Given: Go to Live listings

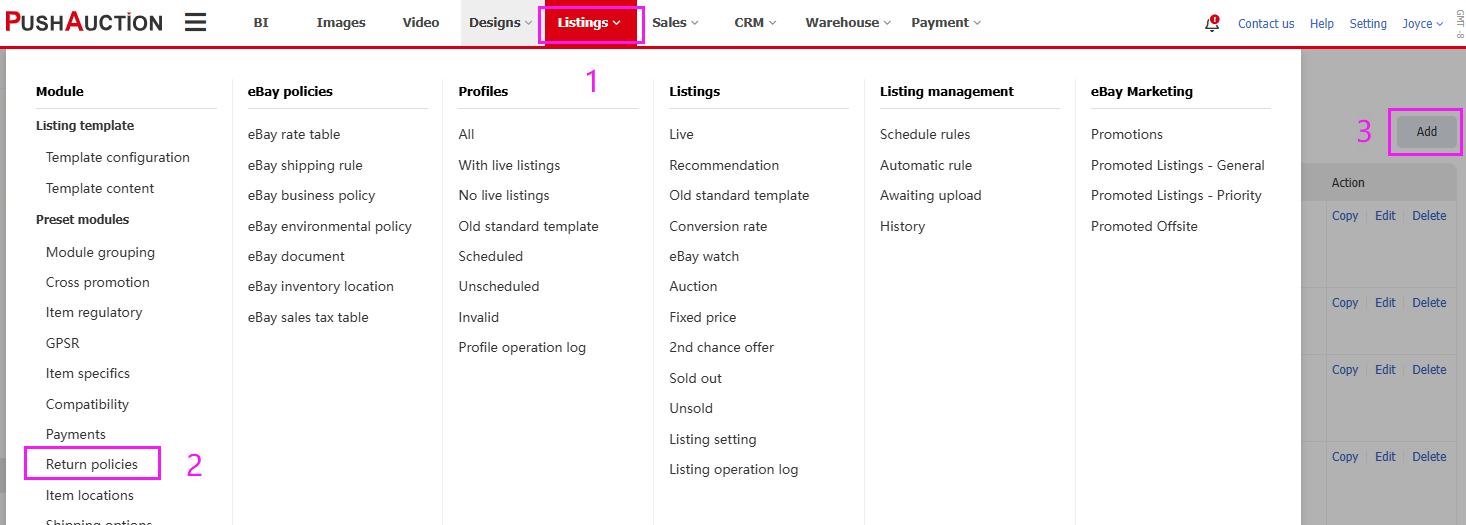Looking at the screenshot, I should (681, 134).
